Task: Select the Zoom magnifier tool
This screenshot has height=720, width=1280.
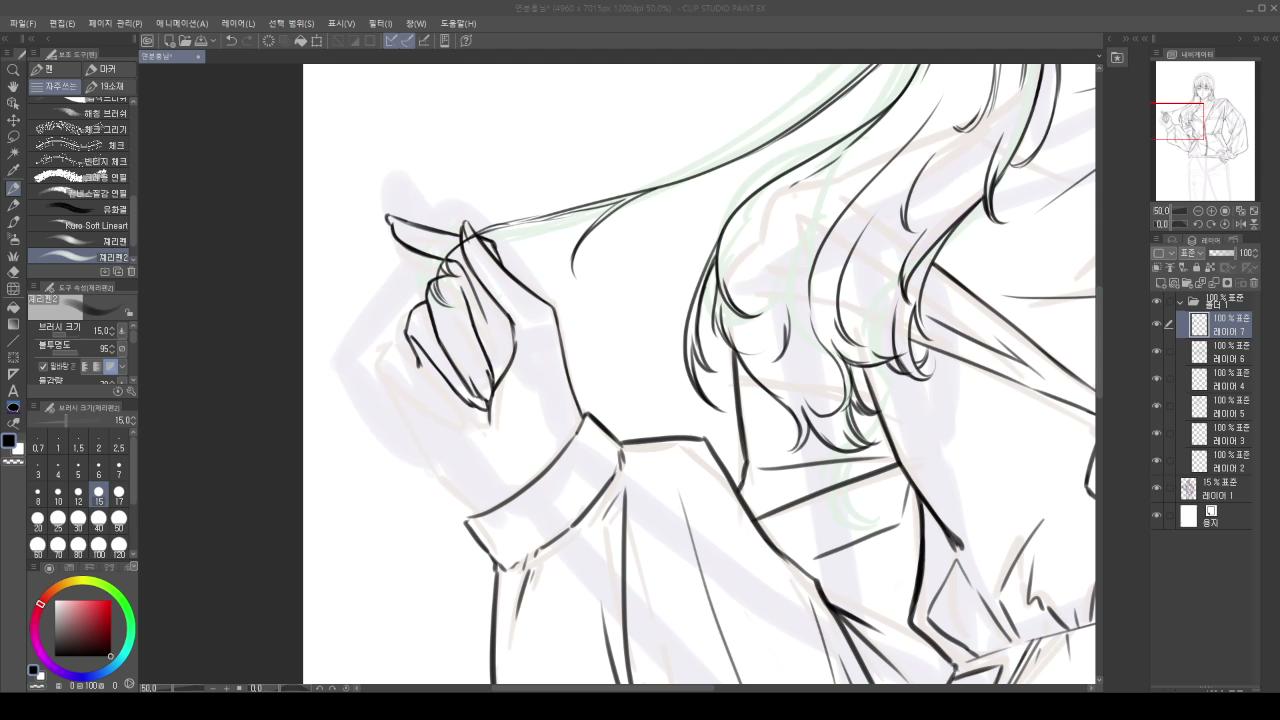Action: pos(13,70)
